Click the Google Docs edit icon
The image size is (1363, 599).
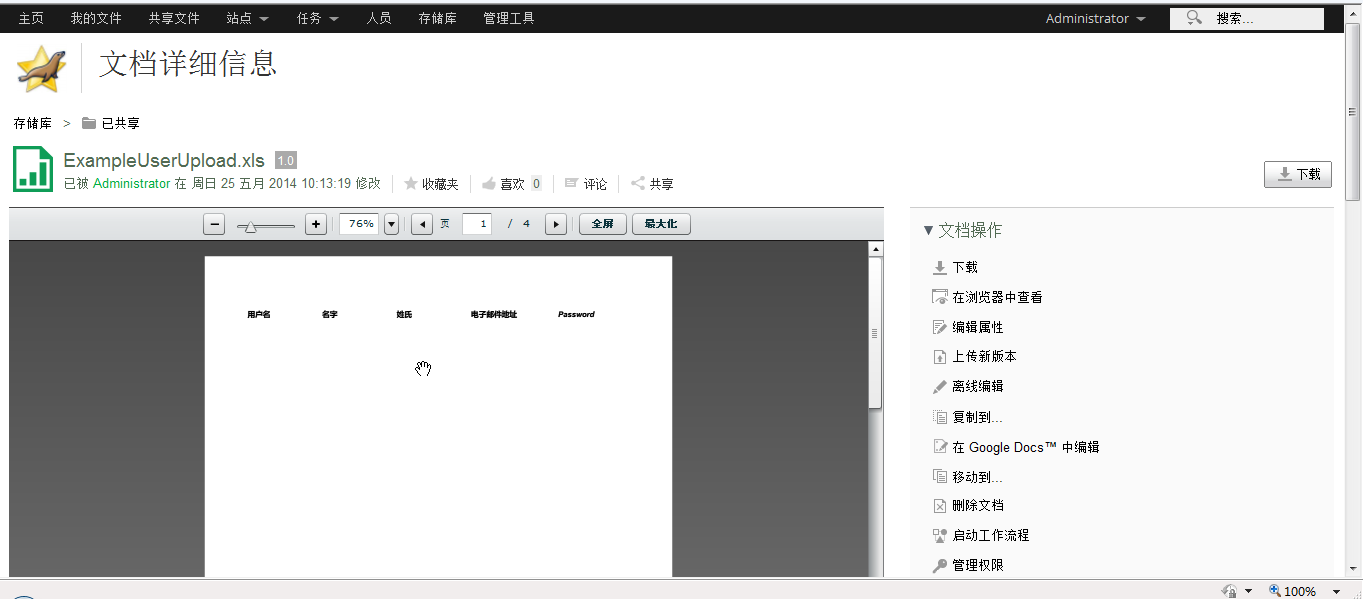click(939, 447)
